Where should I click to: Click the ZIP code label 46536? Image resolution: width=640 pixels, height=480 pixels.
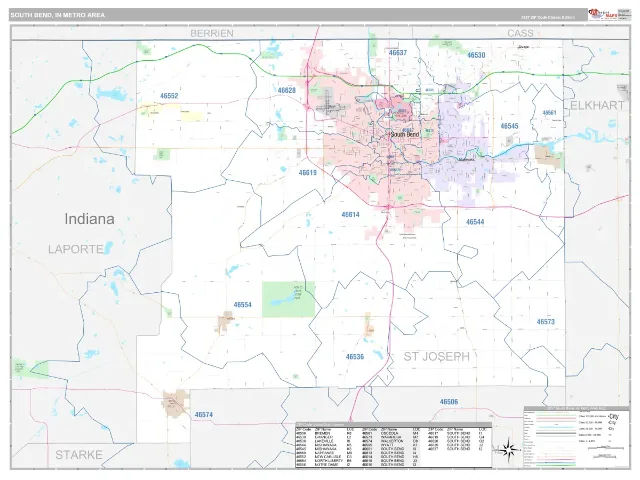point(355,357)
